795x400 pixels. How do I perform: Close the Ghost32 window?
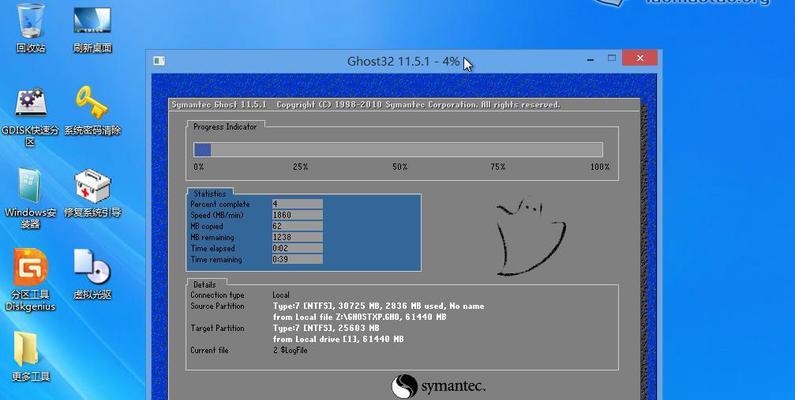(x=640, y=58)
